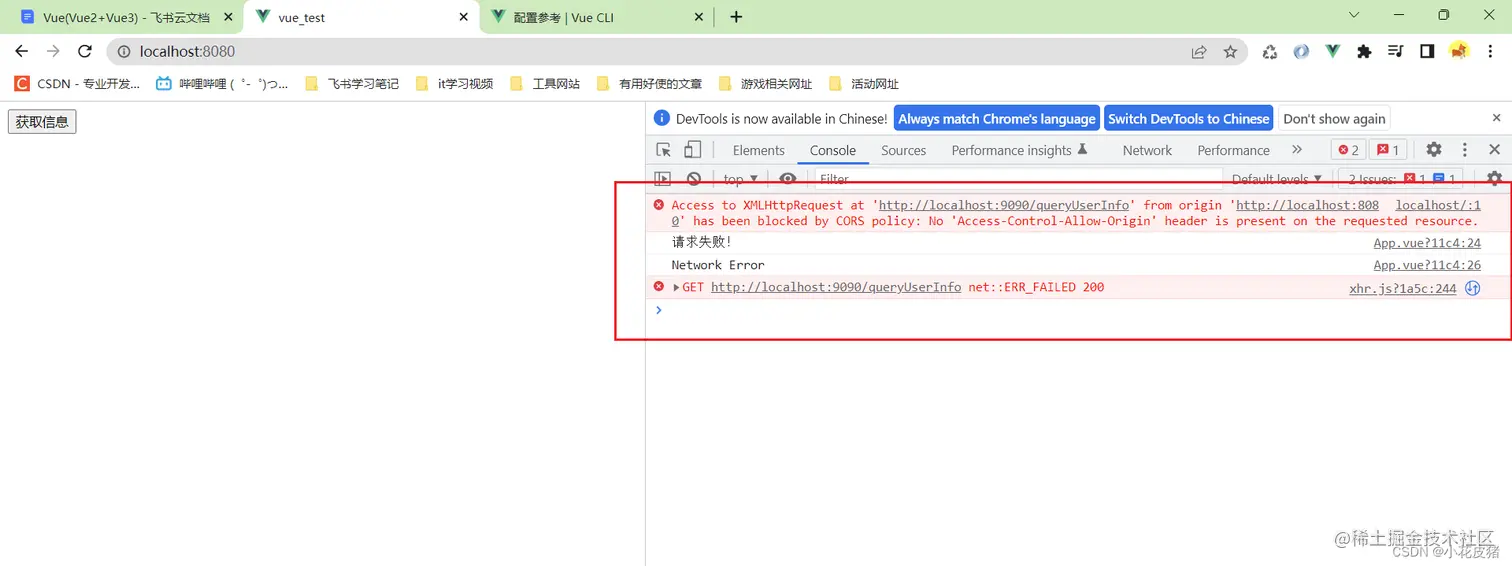Toggle the browser side panel icon
The width and height of the screenshot is (1512, 566).
(1427, 52)
